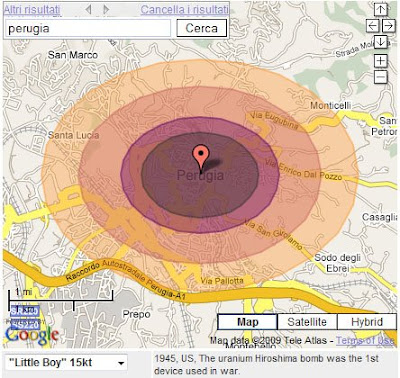Click the Casaglia place label

click(379, 217)
